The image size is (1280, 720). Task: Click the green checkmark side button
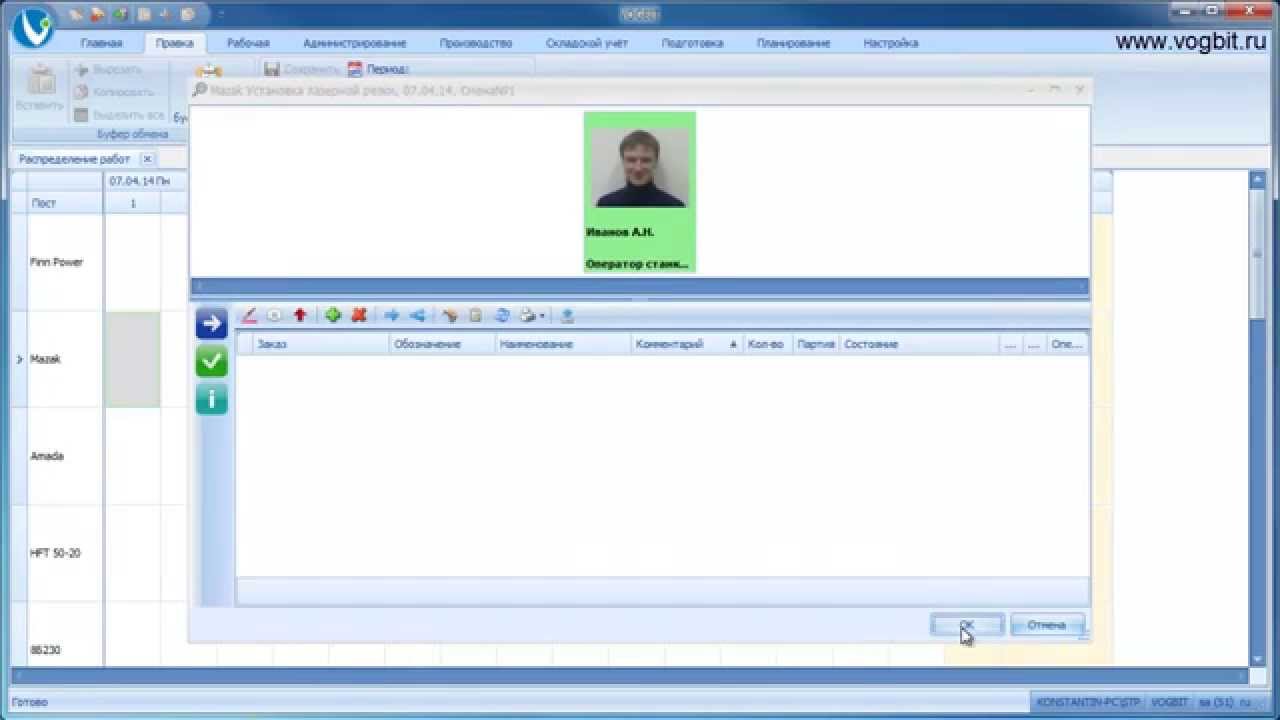click(x=212, y=362)
